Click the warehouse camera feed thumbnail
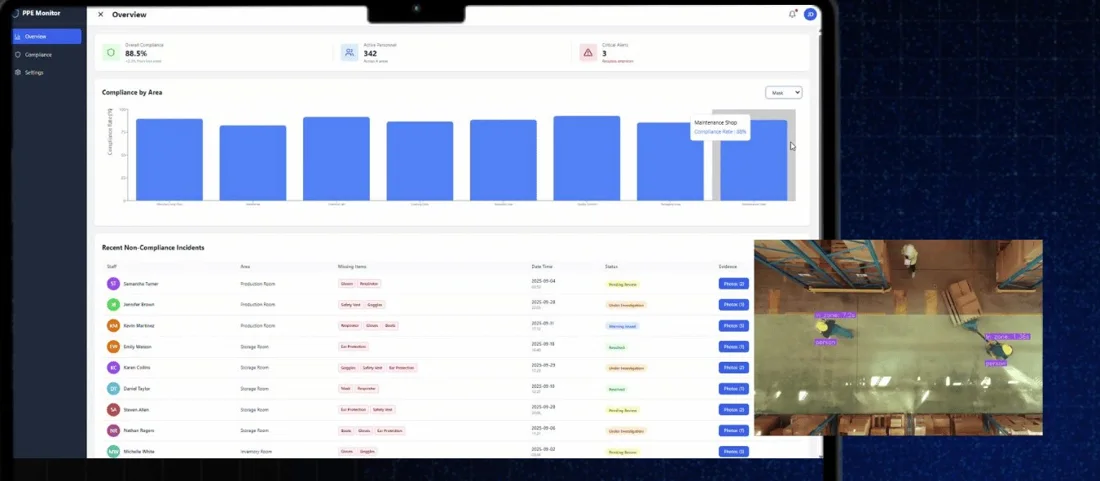Image resolution: width=1100 pixels, height=481 pixels. click(898, 337)
